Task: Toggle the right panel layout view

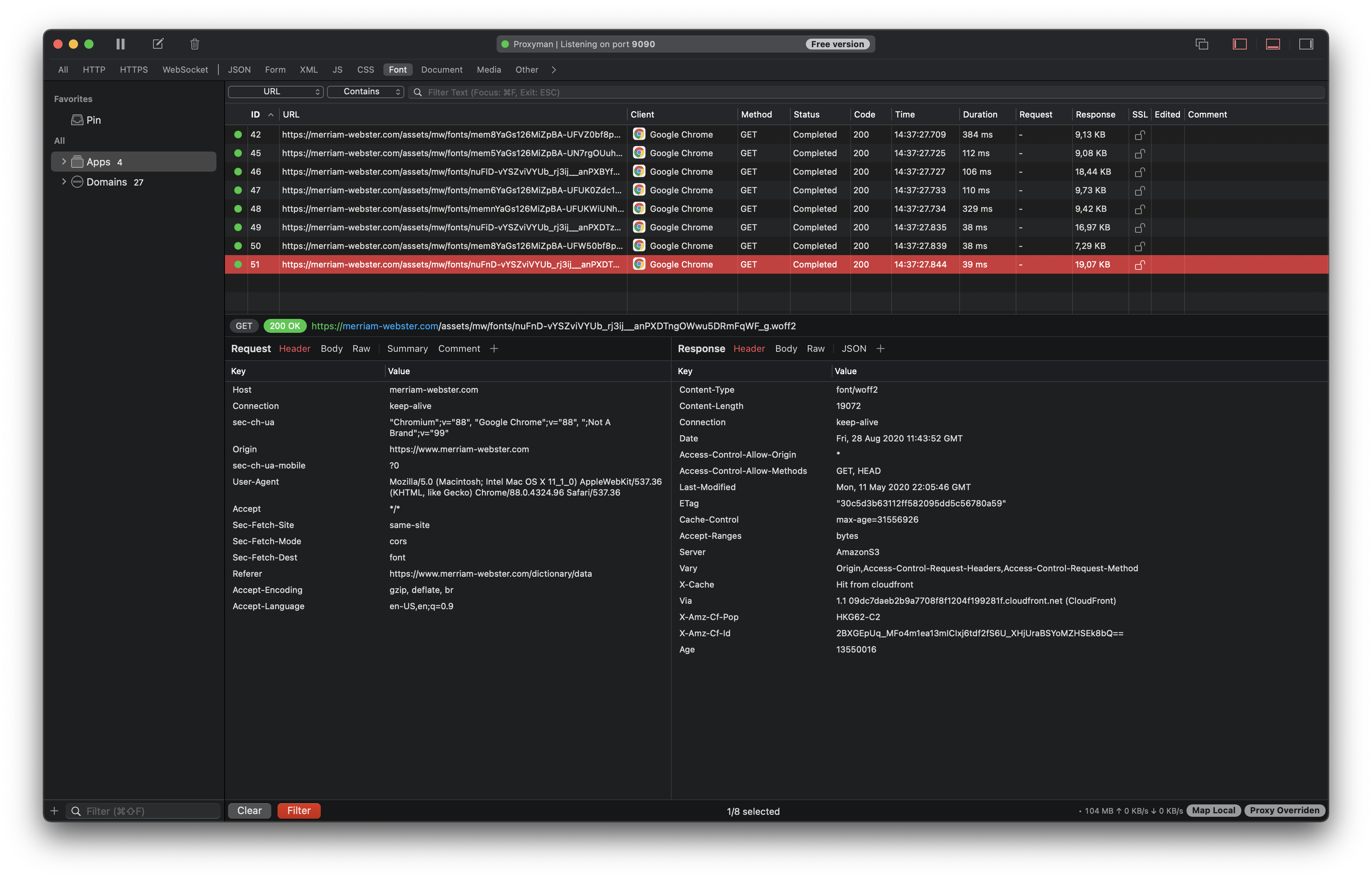Action: [1307, 43]
